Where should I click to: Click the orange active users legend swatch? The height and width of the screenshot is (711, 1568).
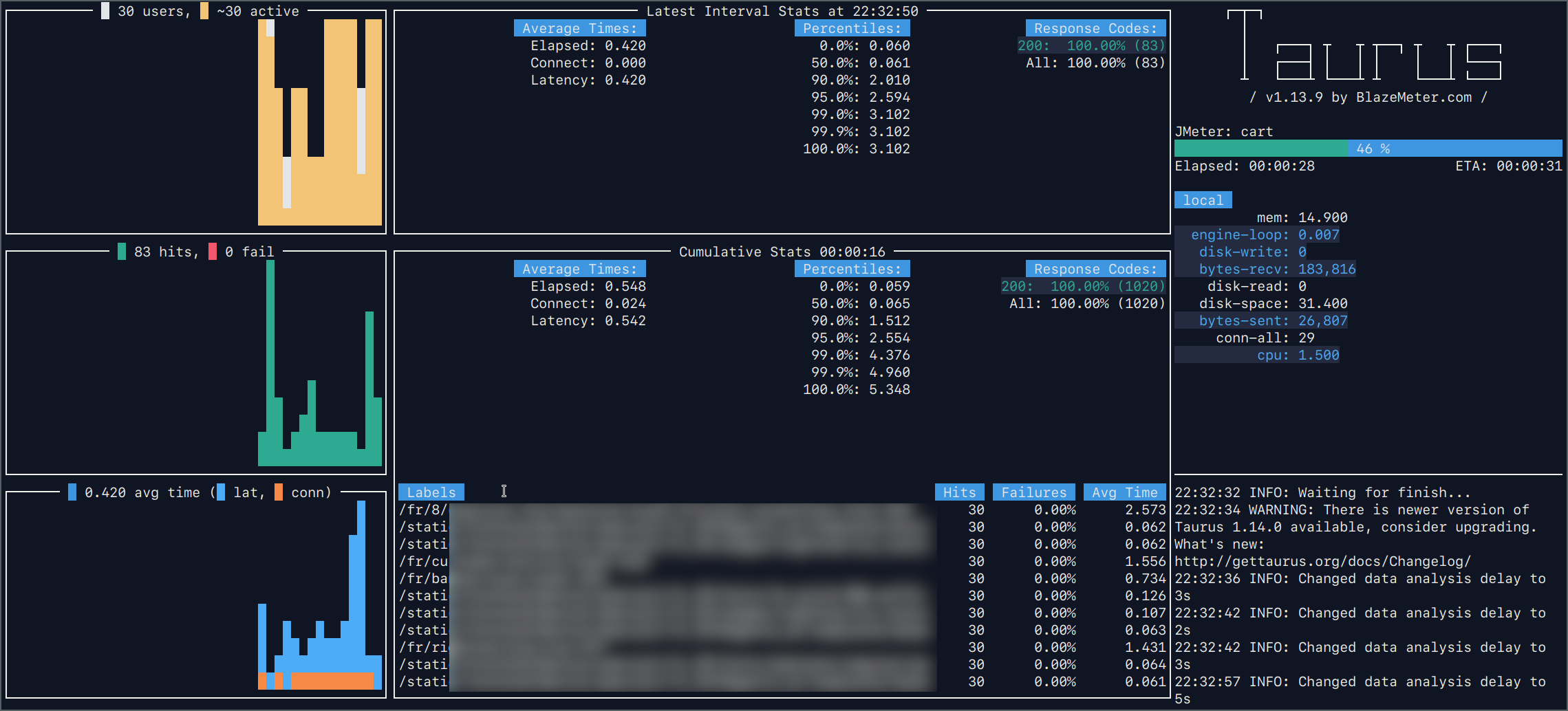coord(204,11)
